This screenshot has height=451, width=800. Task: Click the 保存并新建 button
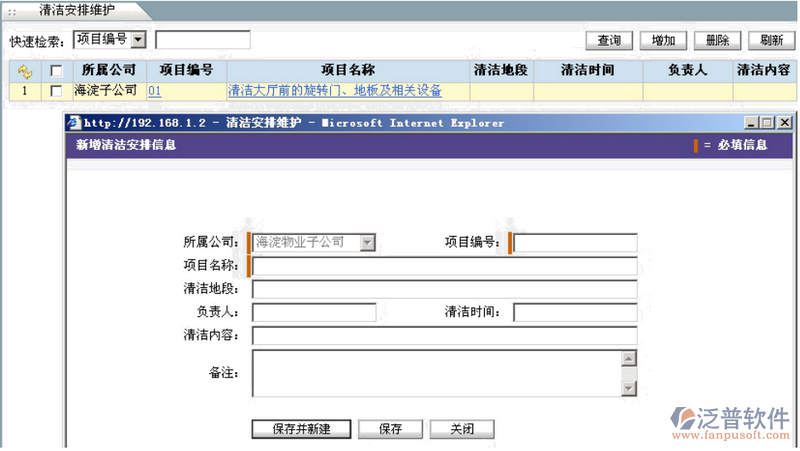click(301, 429)
